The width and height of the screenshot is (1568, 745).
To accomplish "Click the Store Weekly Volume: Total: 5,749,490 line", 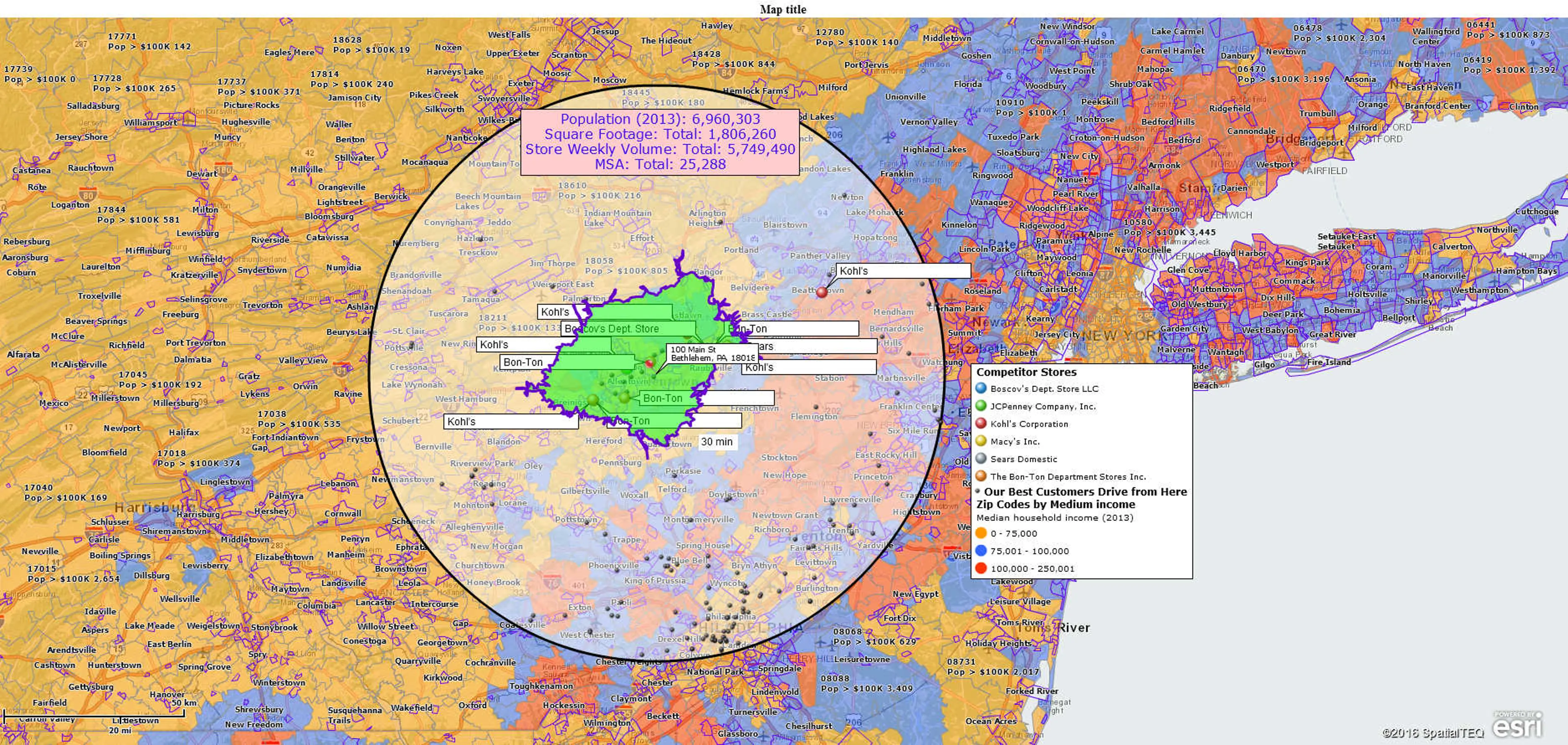I will tap(660, 149).
